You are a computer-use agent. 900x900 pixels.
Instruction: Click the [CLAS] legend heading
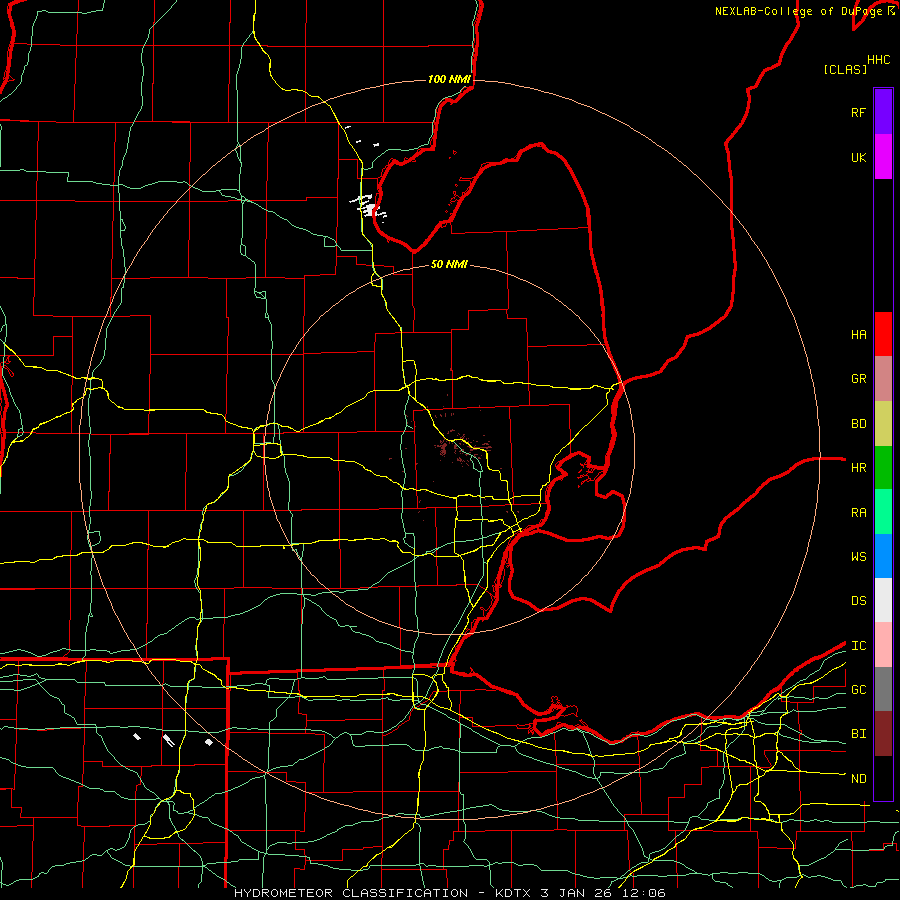tap(845, 69)
